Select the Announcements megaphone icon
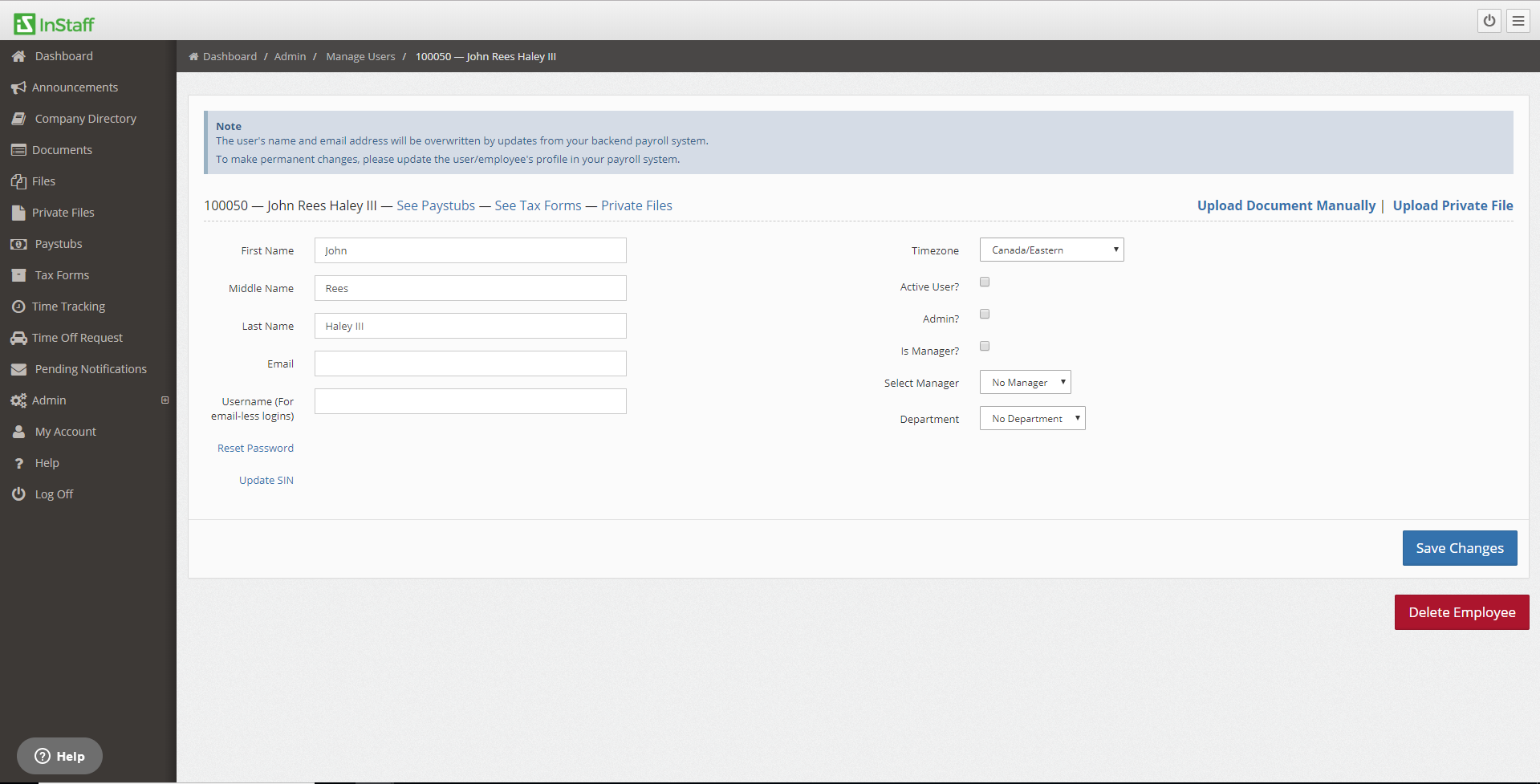Screen dimensions: 1540x784 click(18, 87)
